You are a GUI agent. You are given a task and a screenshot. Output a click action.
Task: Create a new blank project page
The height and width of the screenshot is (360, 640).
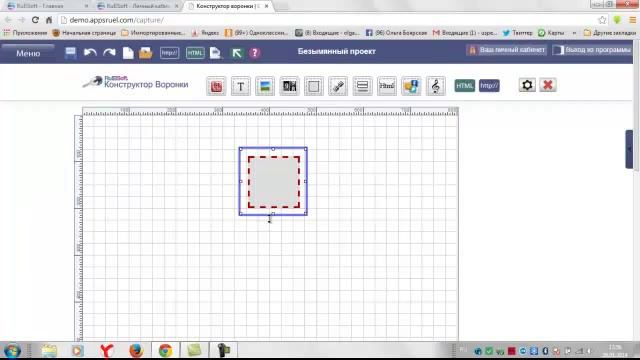pyautogui.click(x=128, y=53)
